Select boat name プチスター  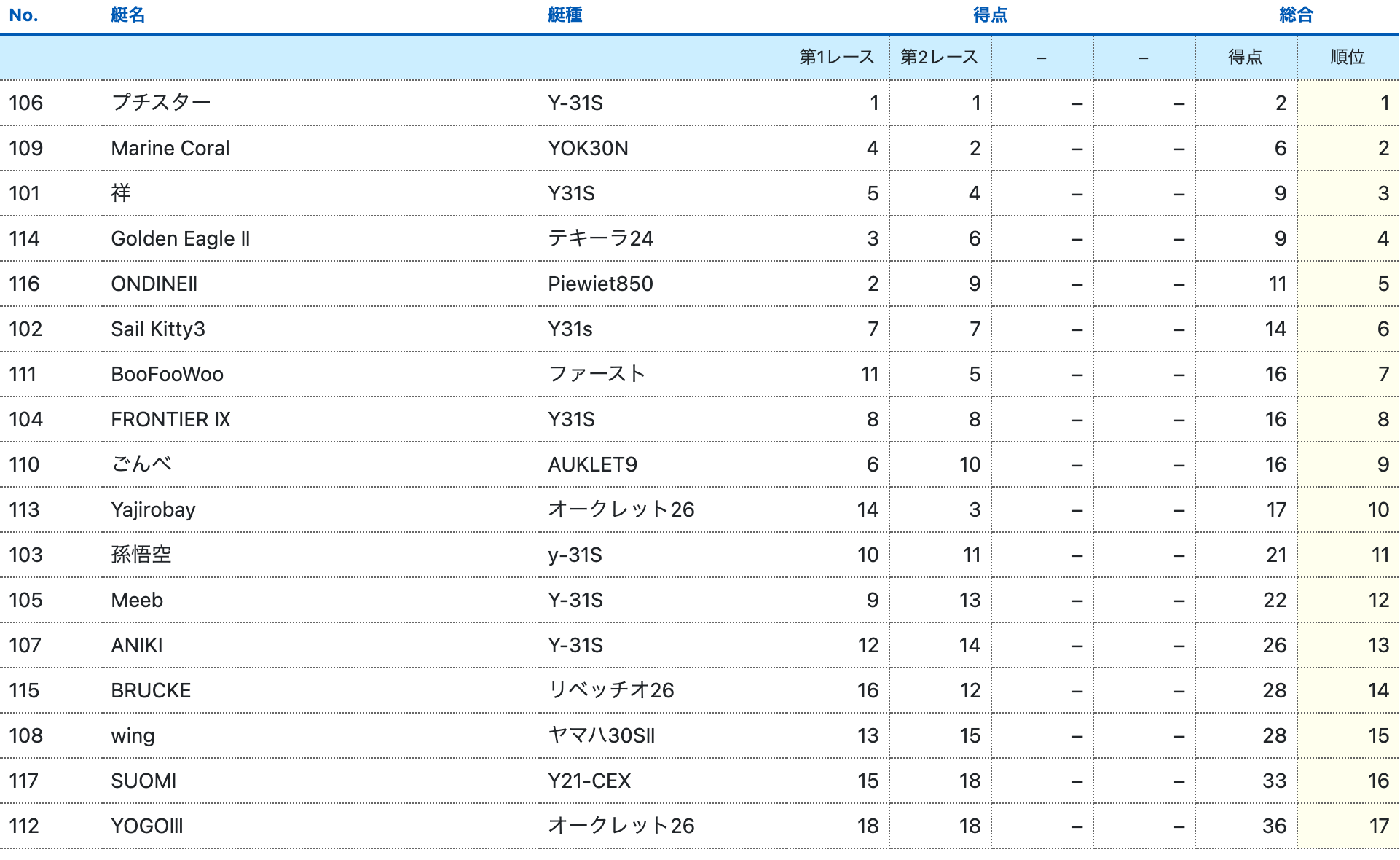pos(161,103)
